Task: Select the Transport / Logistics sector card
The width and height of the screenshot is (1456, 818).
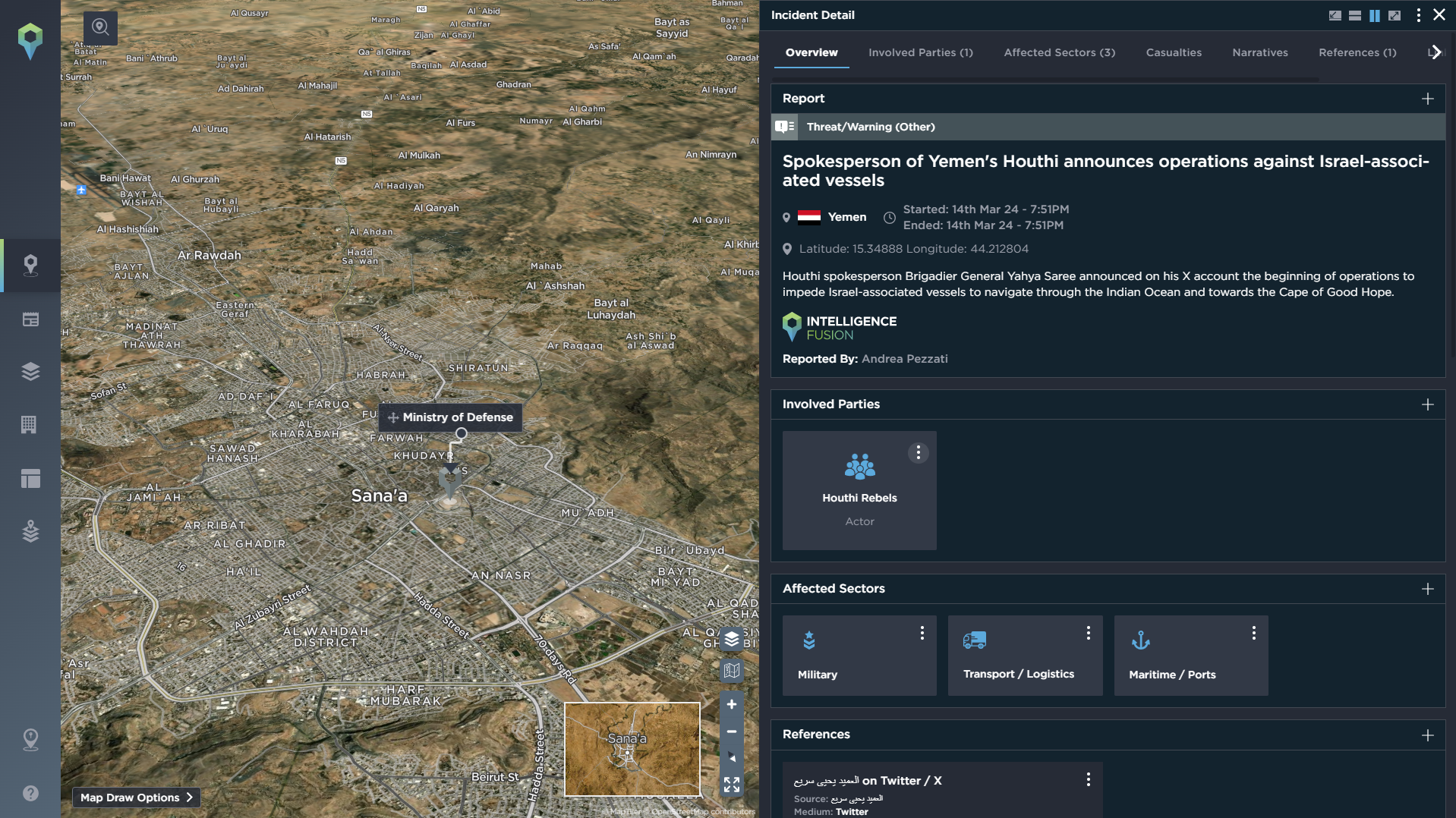Action: click(1025, 656)
